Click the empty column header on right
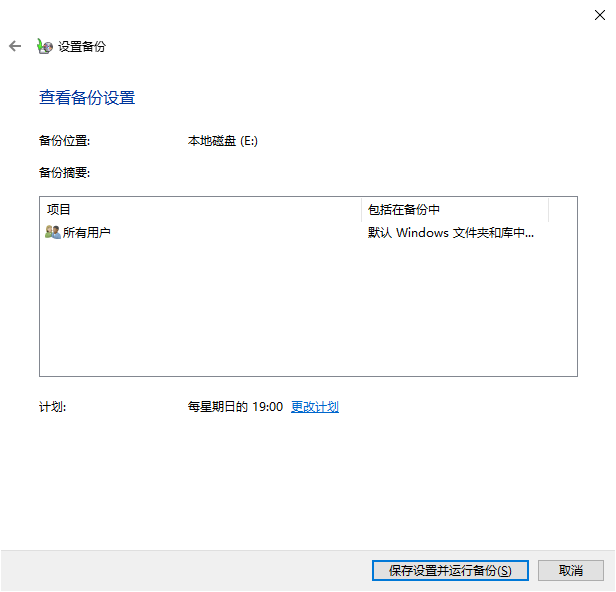The height and width of the screenshot is (592, 616). pos(562,209)
